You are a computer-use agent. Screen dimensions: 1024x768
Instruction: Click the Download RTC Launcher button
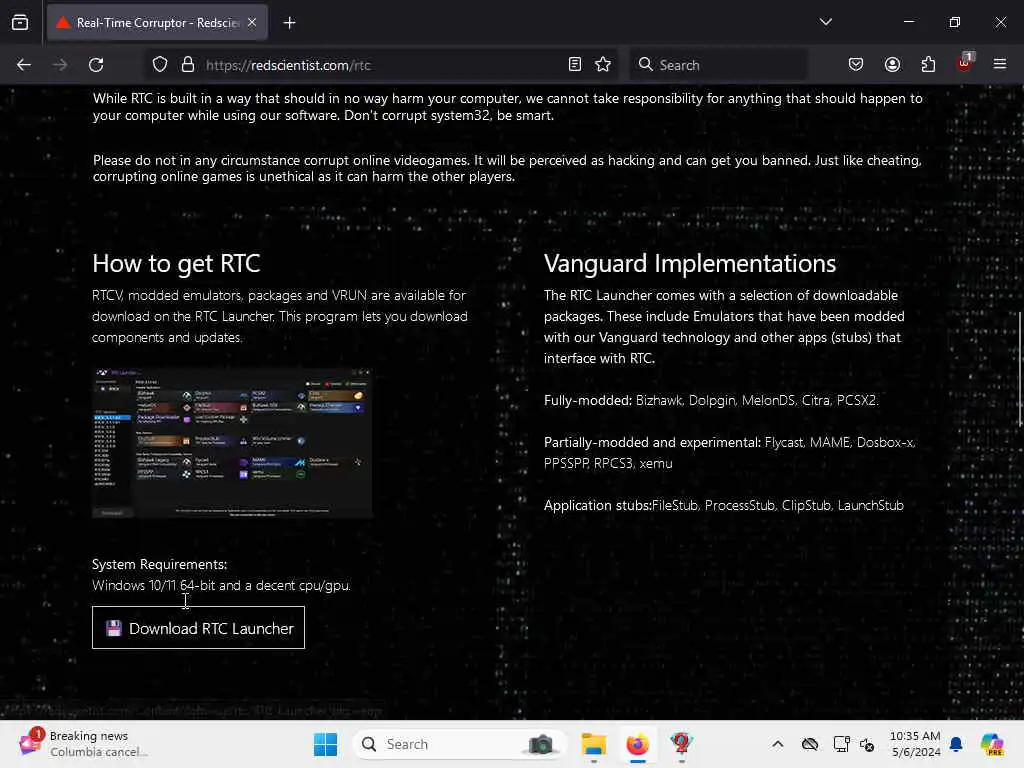199,628
